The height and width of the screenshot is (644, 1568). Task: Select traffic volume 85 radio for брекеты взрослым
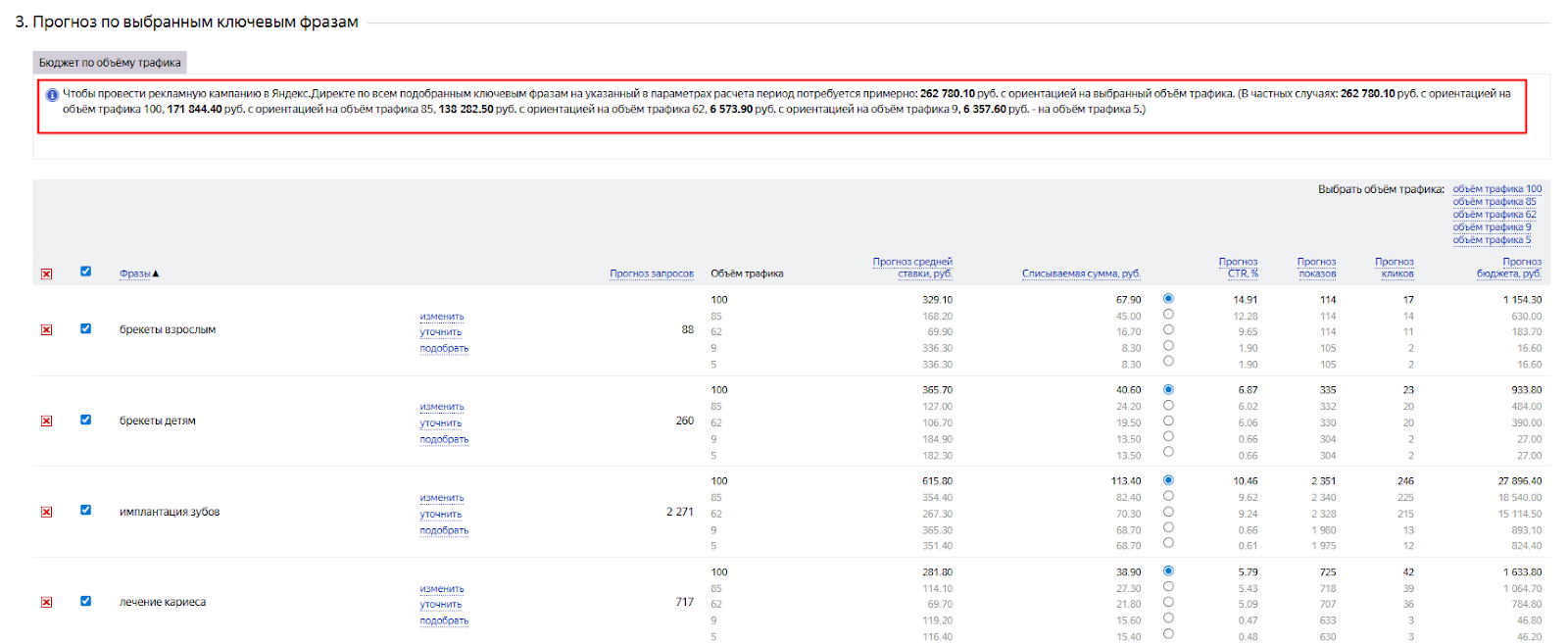coord(1168,315)
